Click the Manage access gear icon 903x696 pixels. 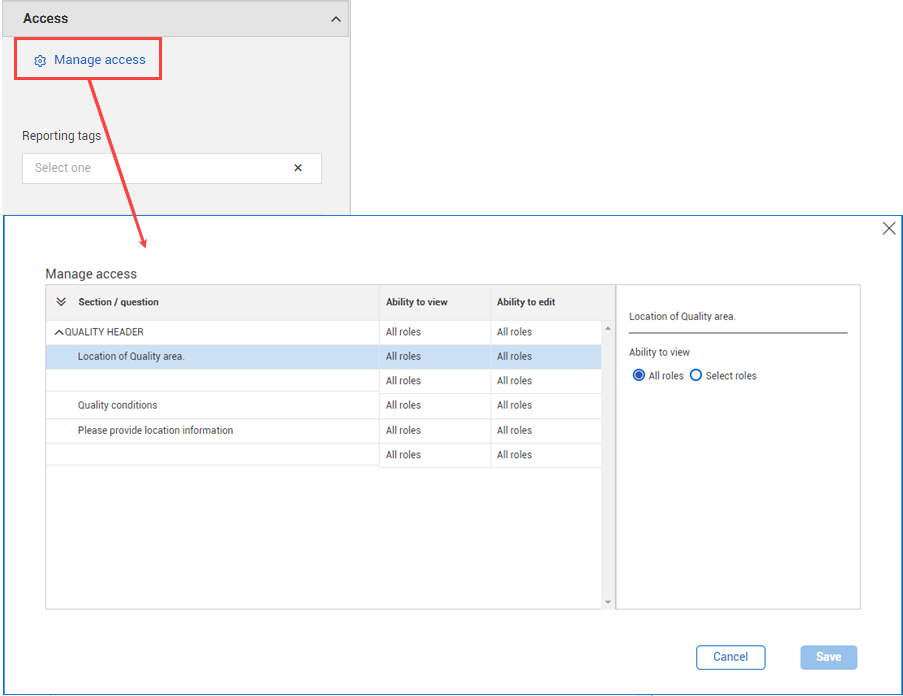[40, 61]
